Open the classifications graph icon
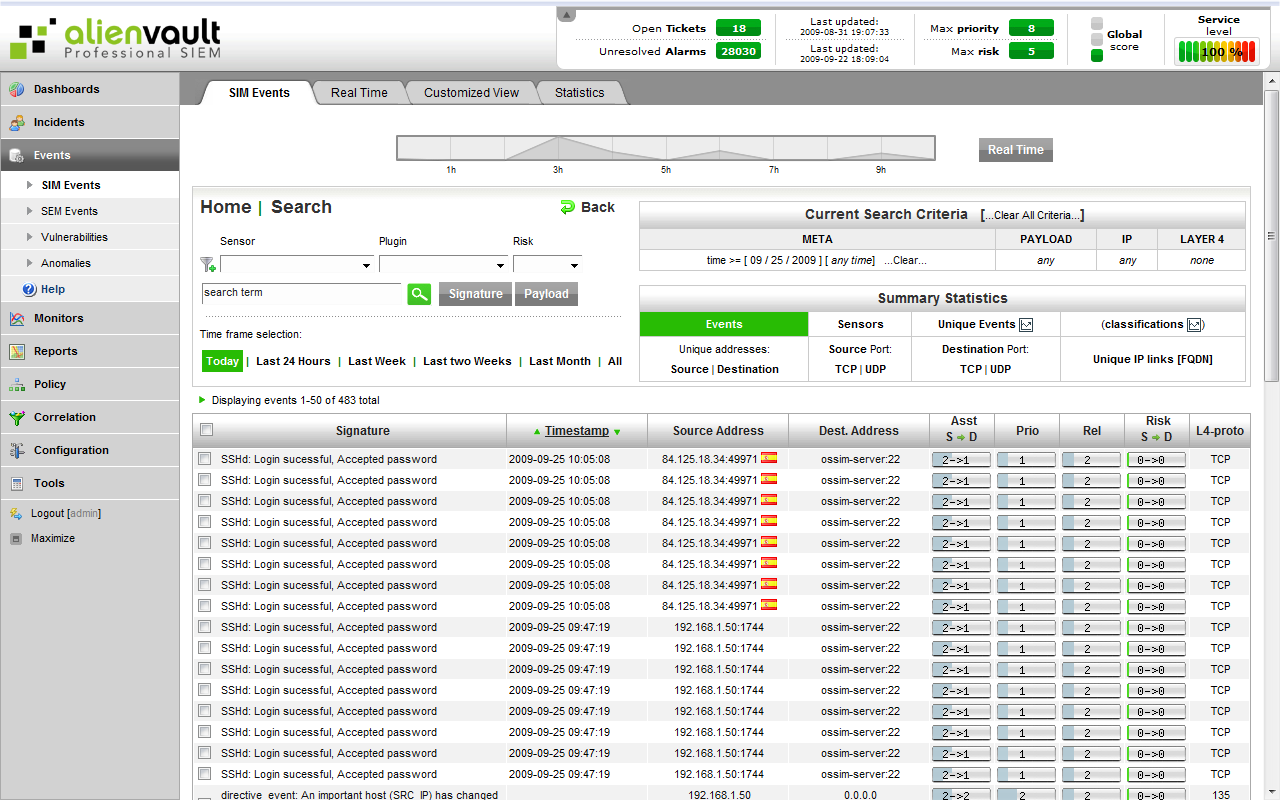 (1196, 324)
